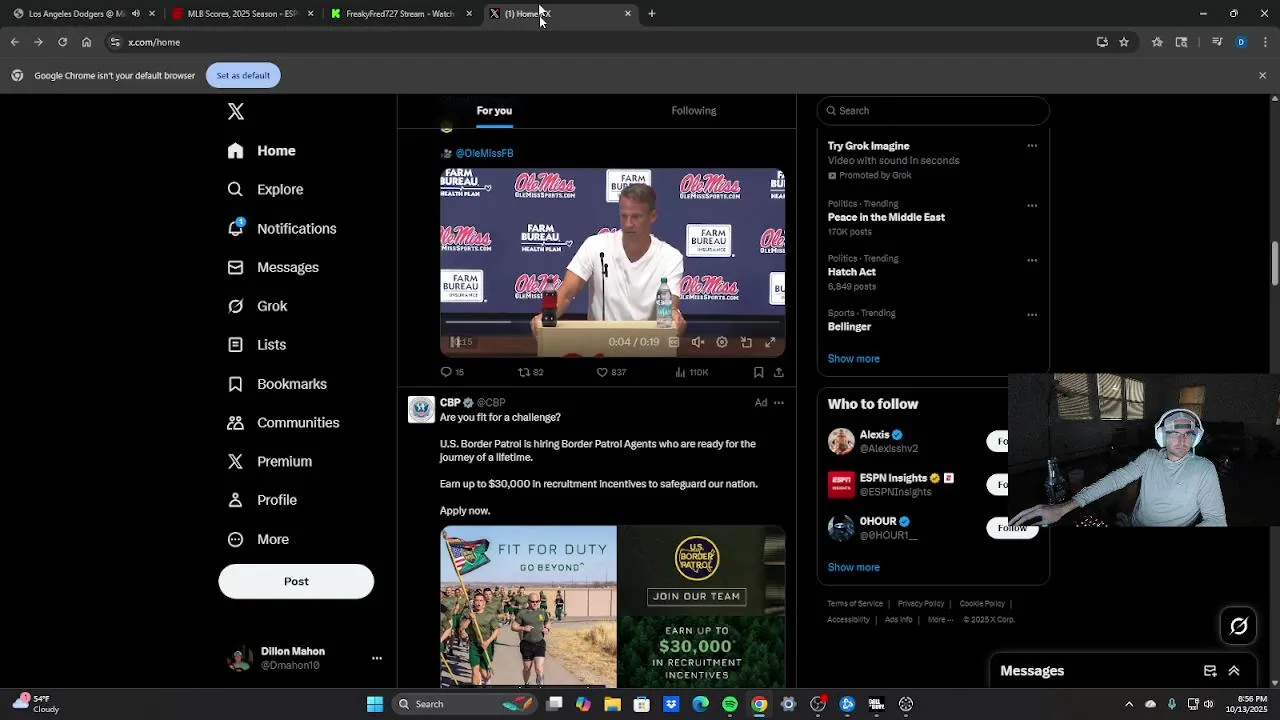Open Try Grok Imagine more options

[1032, 146]
